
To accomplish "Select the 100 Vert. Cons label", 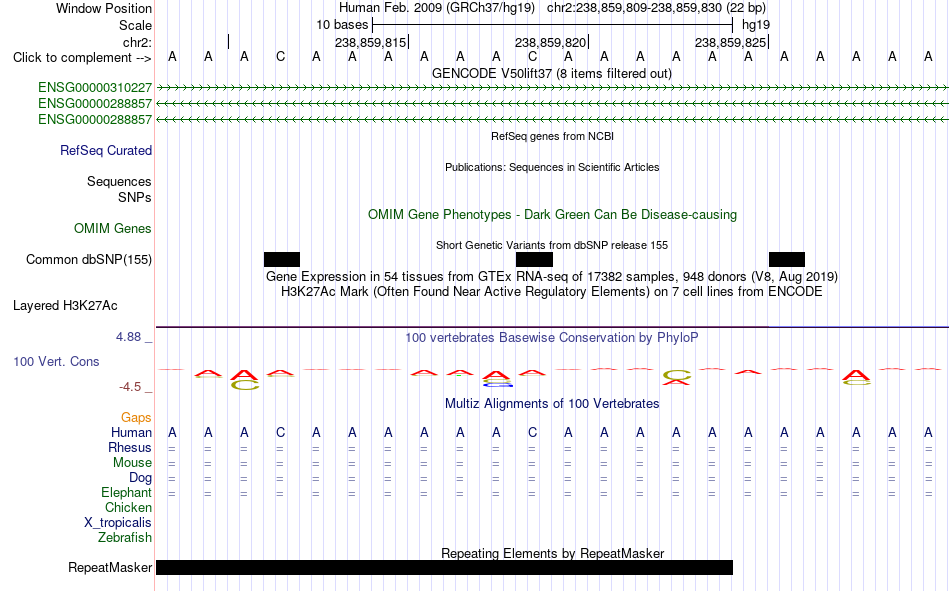I will point(56,361).
